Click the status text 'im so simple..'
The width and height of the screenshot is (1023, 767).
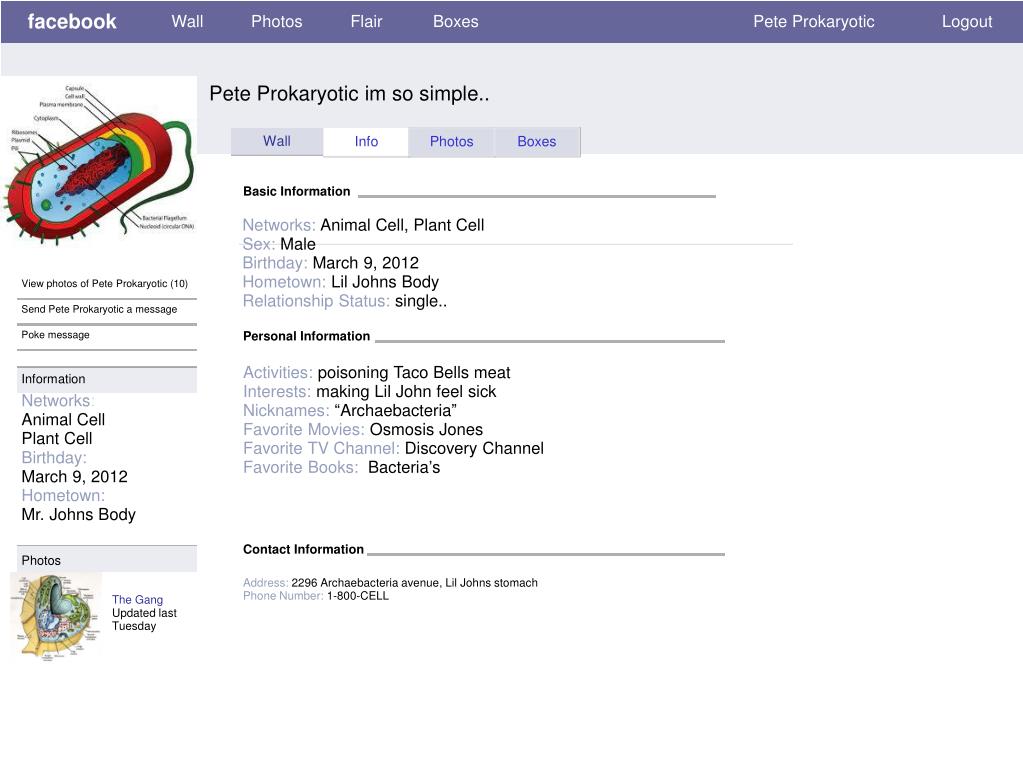click(x=427, y=94)
